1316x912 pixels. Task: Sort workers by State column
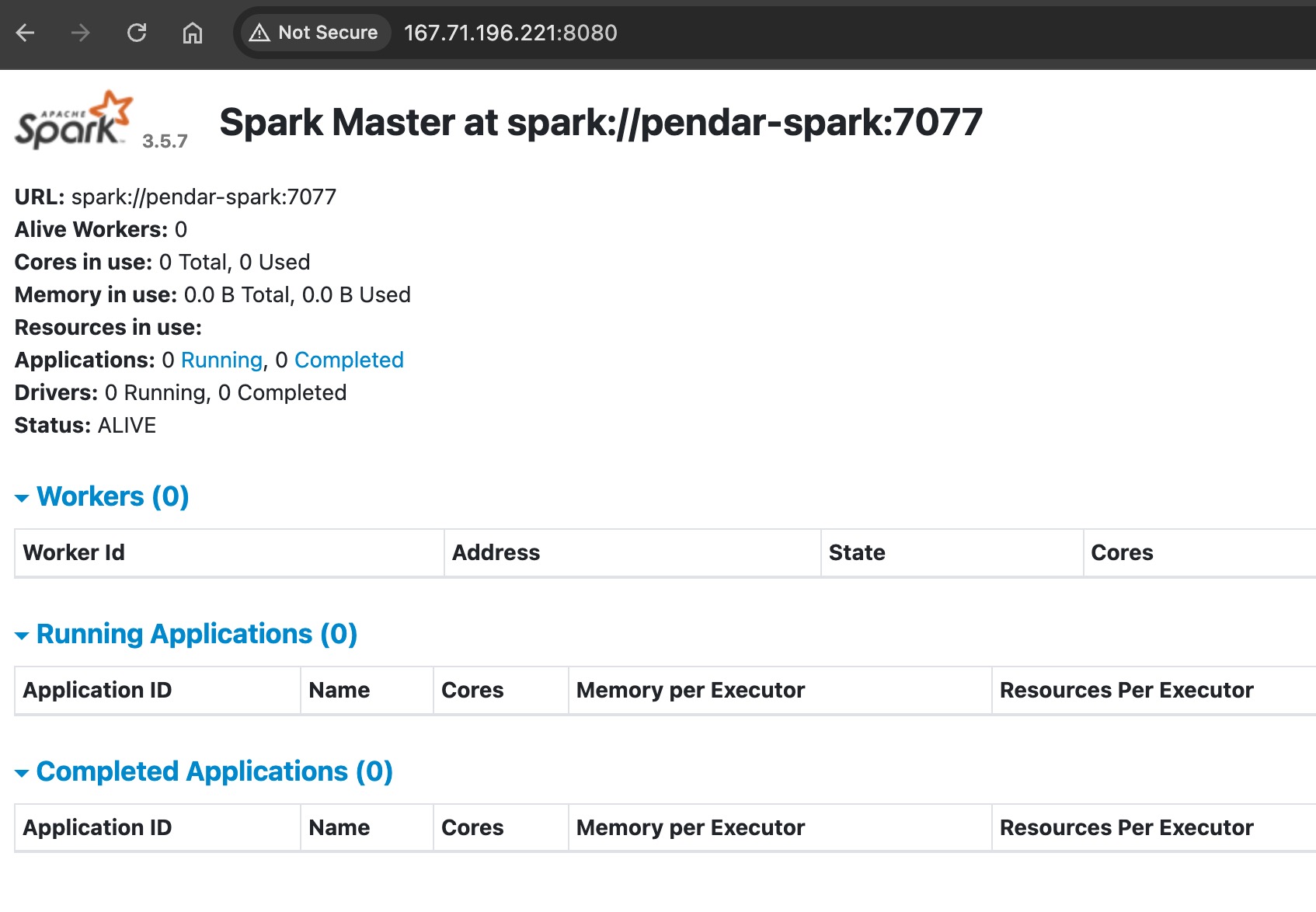click(857, 552)
